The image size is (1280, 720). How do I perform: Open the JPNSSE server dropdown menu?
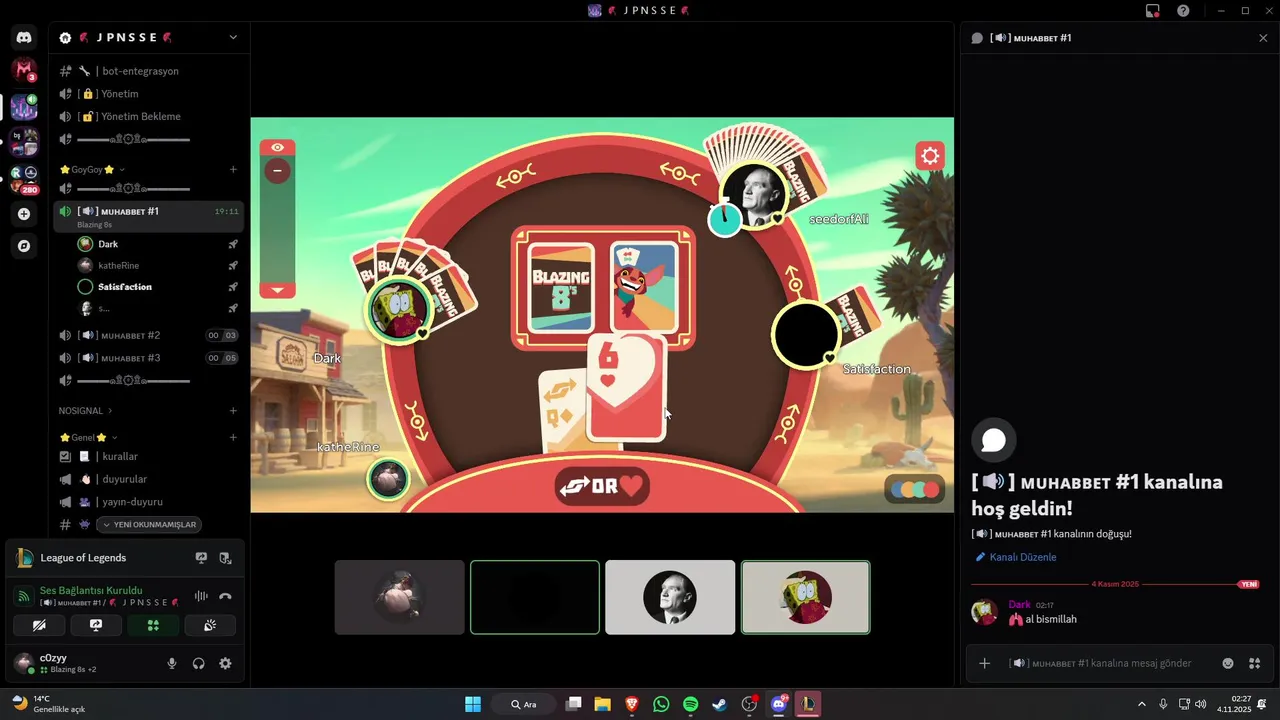[x=233, y=37]
